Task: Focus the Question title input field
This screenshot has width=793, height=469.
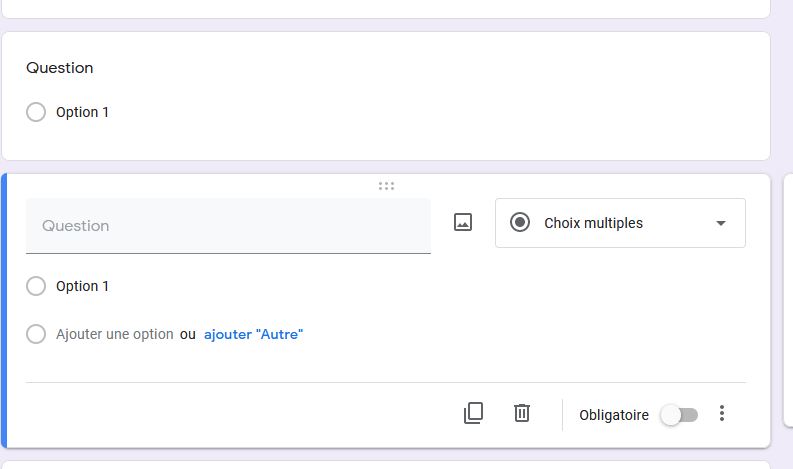Action: [x=228, y=226]
